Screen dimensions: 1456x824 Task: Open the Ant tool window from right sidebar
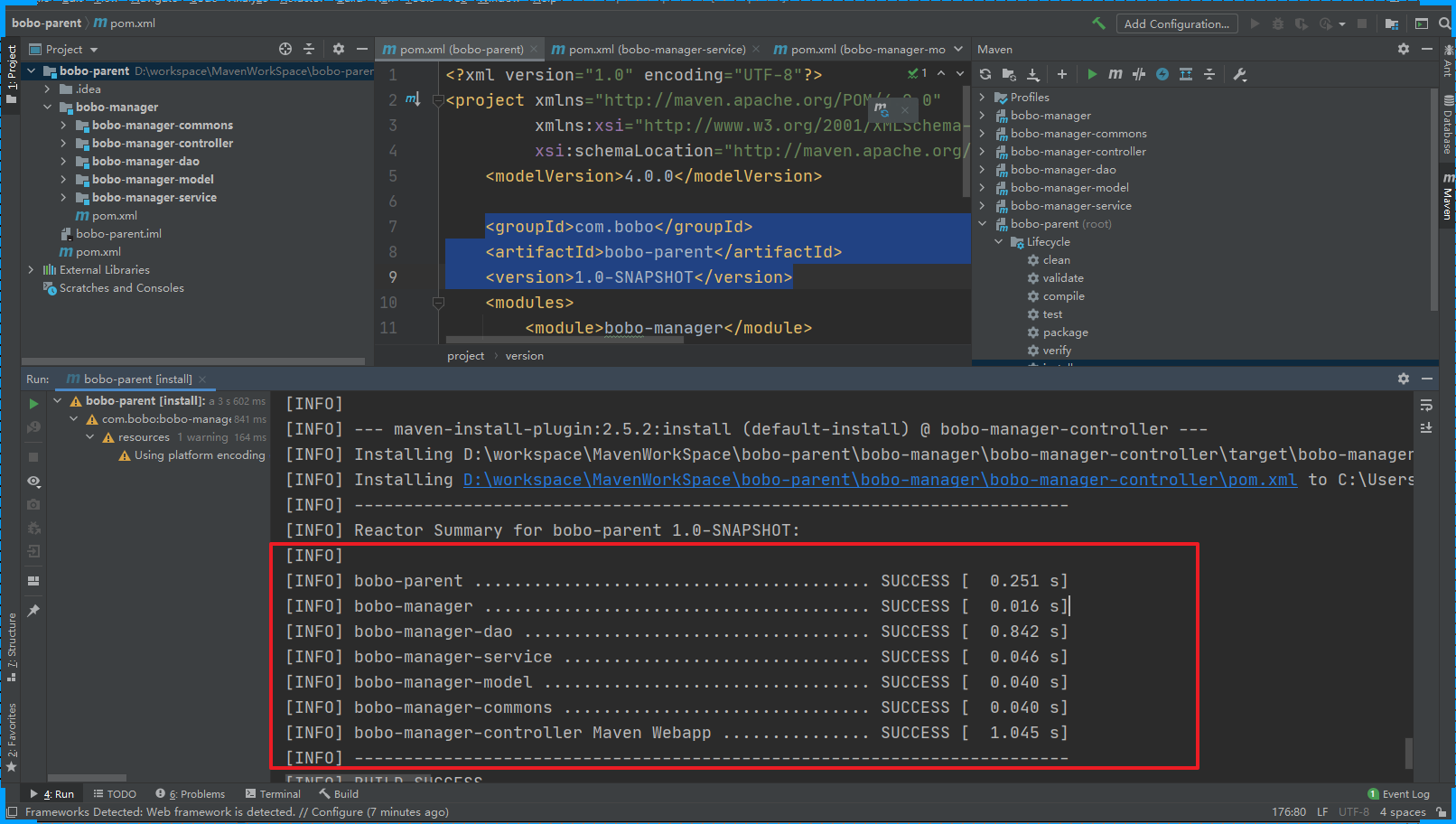pyautogui.click(x=1448, y=60)
